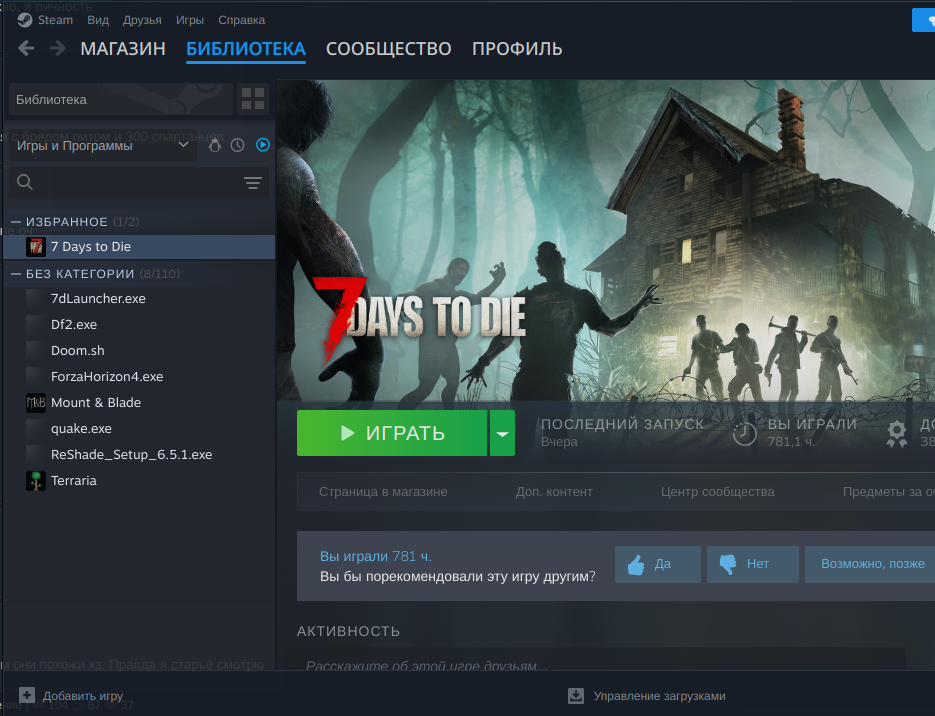Click the 7 Days to Die game icon
Viewport: 935px width, 716px height.
pos(36,247)
